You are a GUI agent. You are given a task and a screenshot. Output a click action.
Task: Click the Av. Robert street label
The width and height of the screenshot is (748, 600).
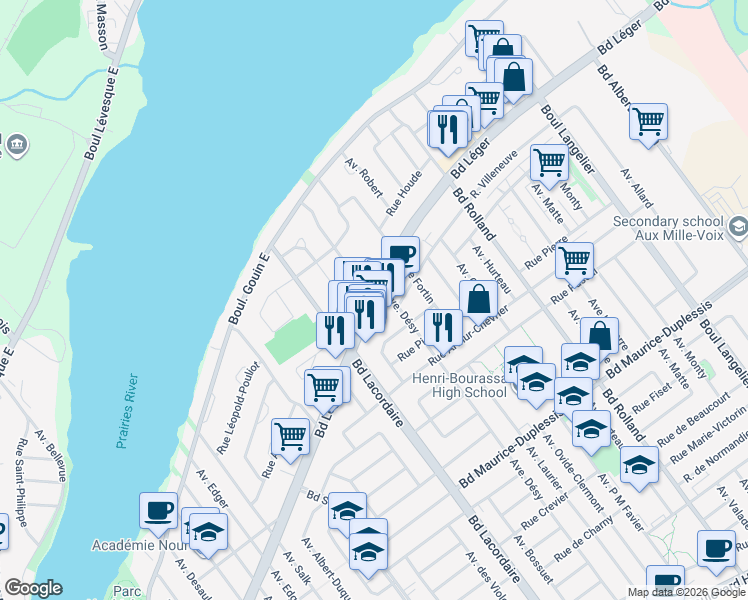pyautogui.click(x=364, y=178)
